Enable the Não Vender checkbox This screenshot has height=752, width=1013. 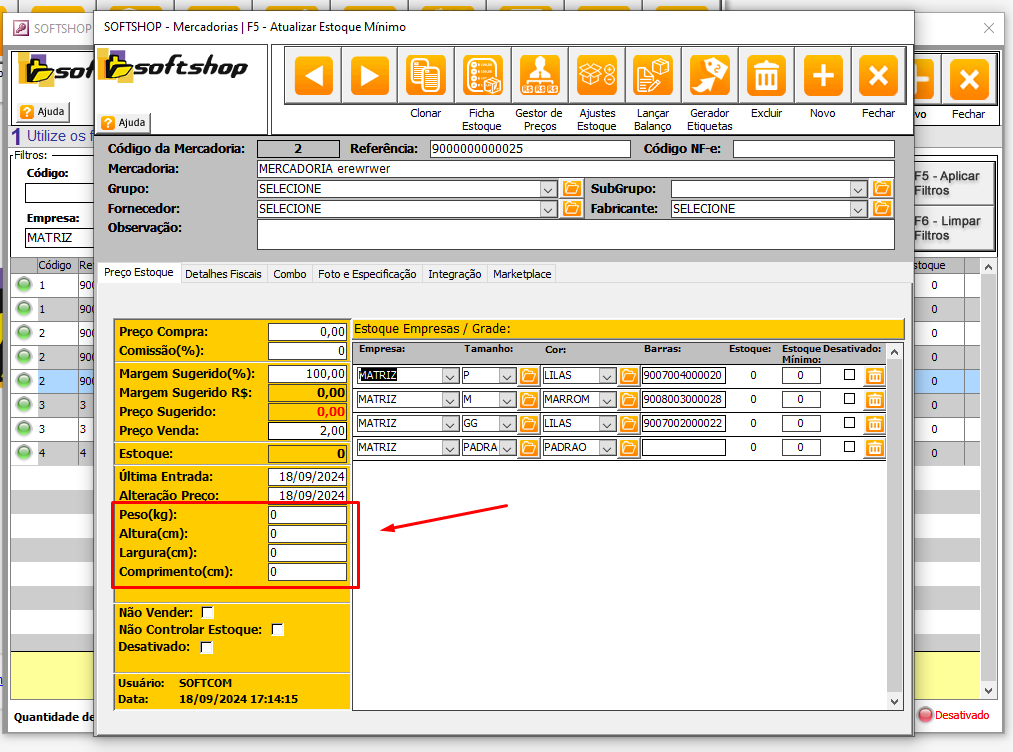point(208,612)
